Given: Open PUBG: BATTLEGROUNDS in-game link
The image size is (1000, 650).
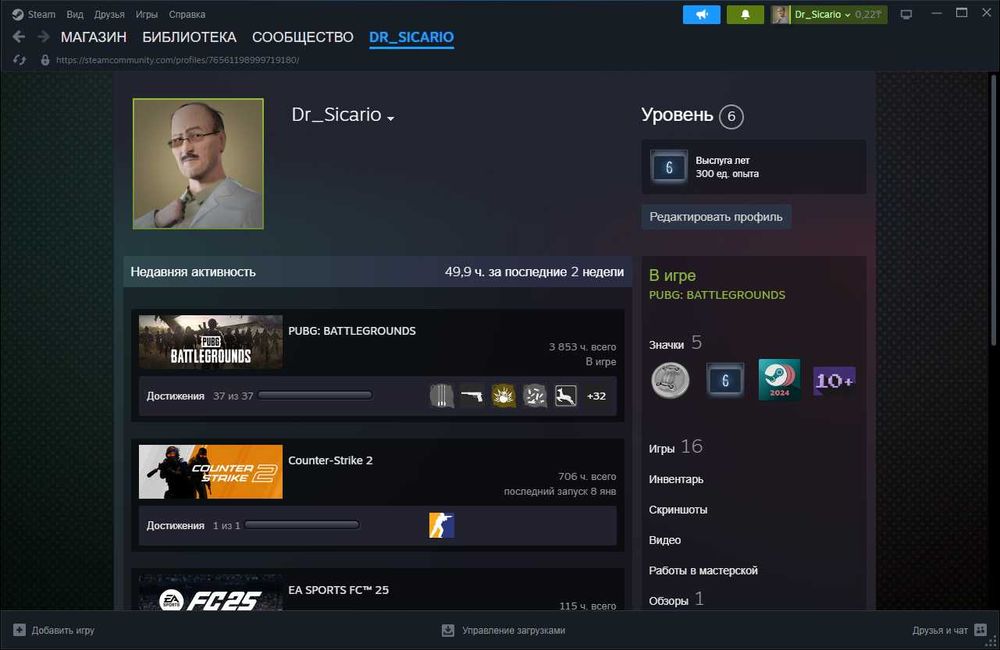Looking at the screenshot, I should click(717, 295).
